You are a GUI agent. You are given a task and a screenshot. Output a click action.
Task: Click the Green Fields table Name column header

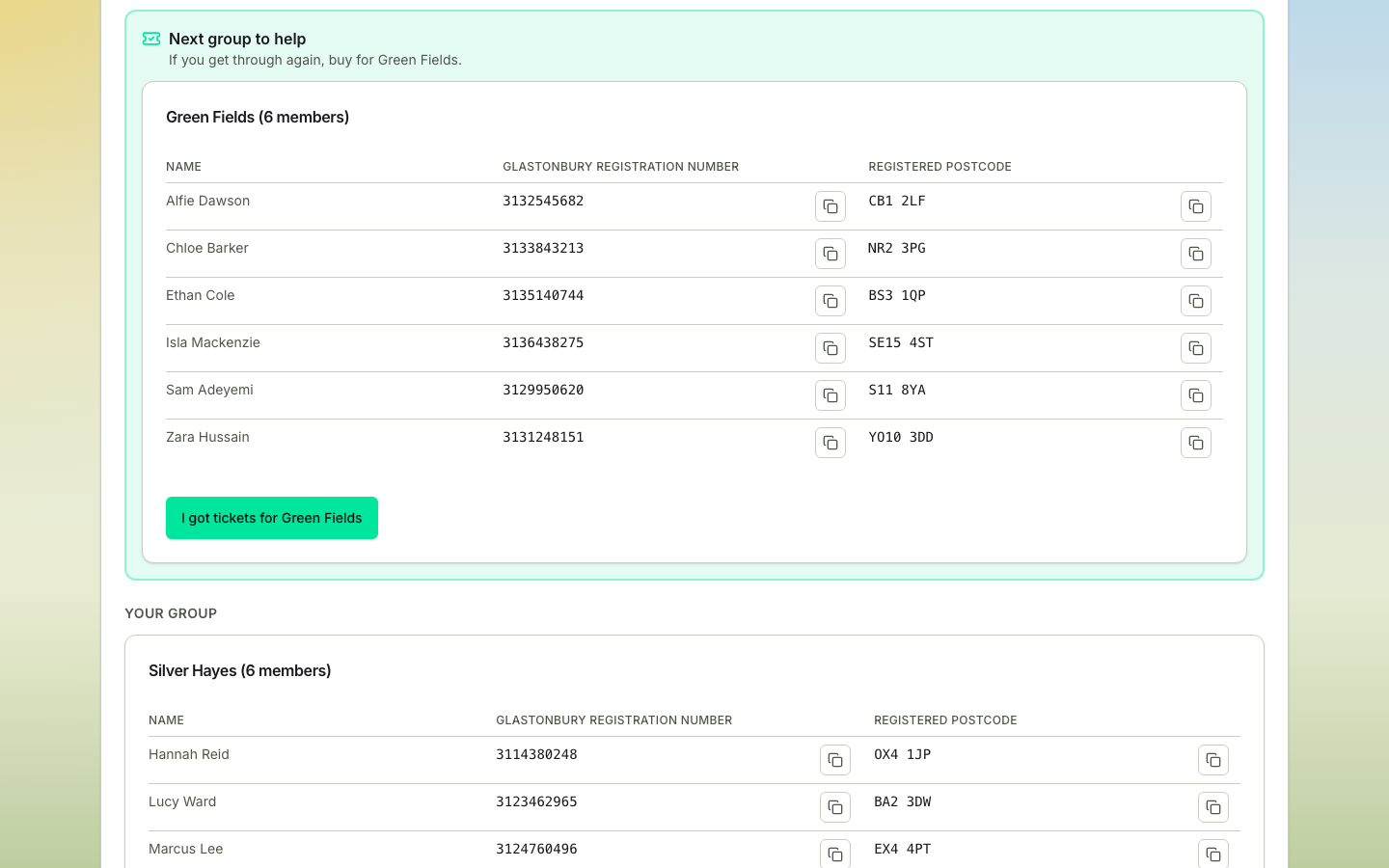coord(184,167)
